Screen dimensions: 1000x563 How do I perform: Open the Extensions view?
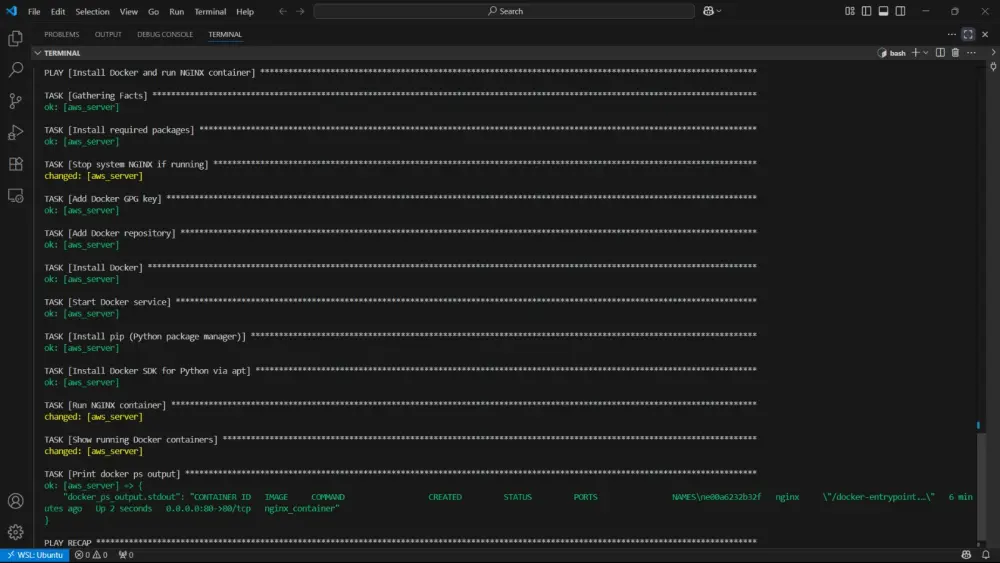click(x=15, y=164)
